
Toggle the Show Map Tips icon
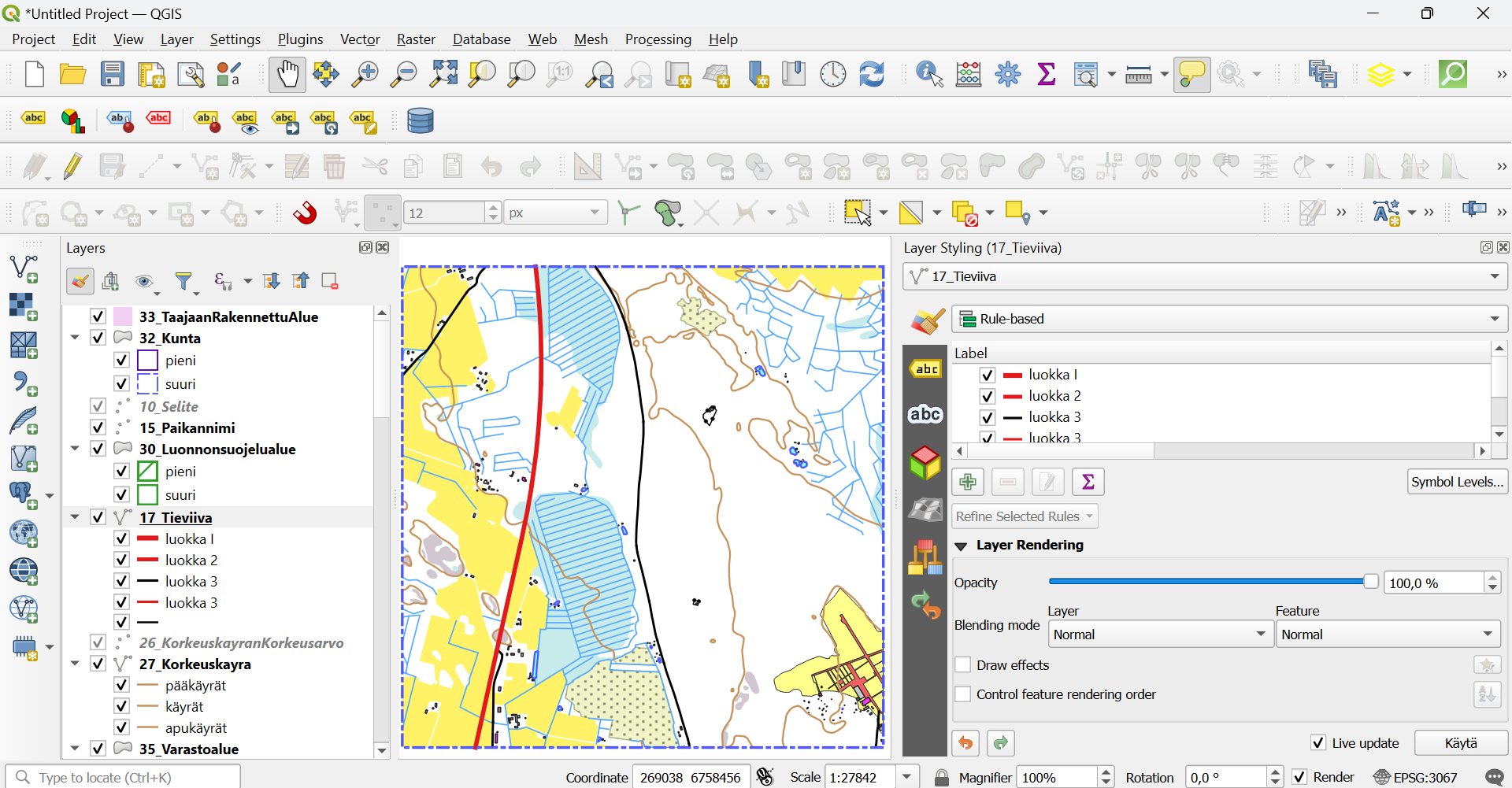[1192, 75]
